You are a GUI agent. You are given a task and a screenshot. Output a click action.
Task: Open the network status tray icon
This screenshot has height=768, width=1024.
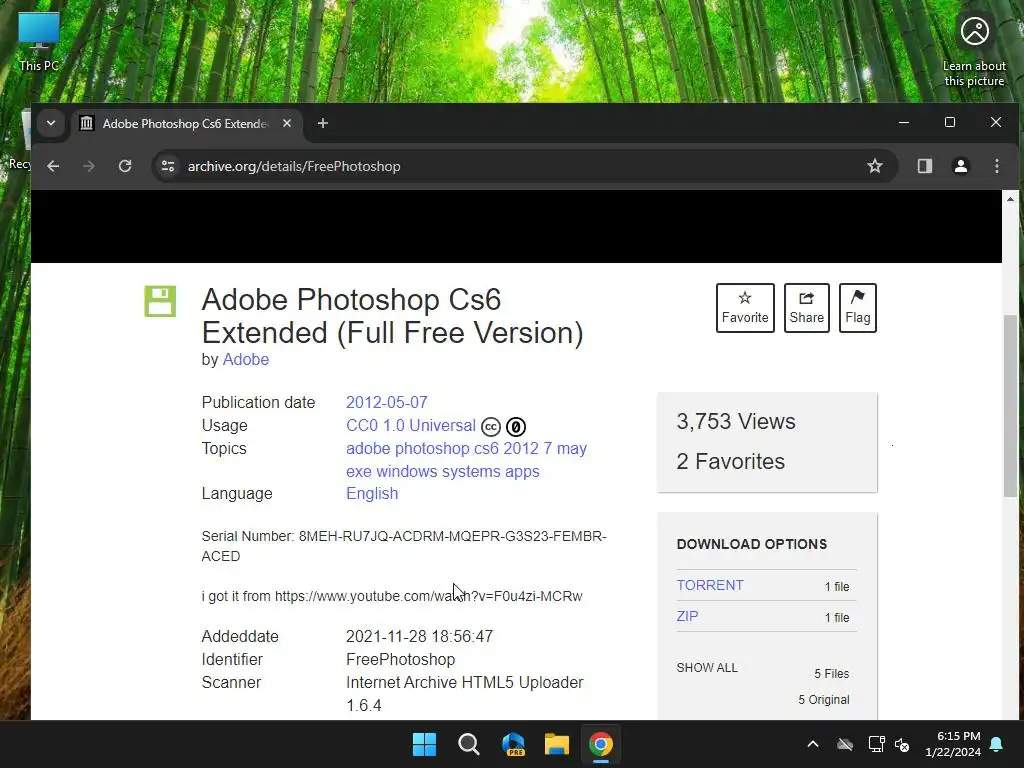pos(876,744)
